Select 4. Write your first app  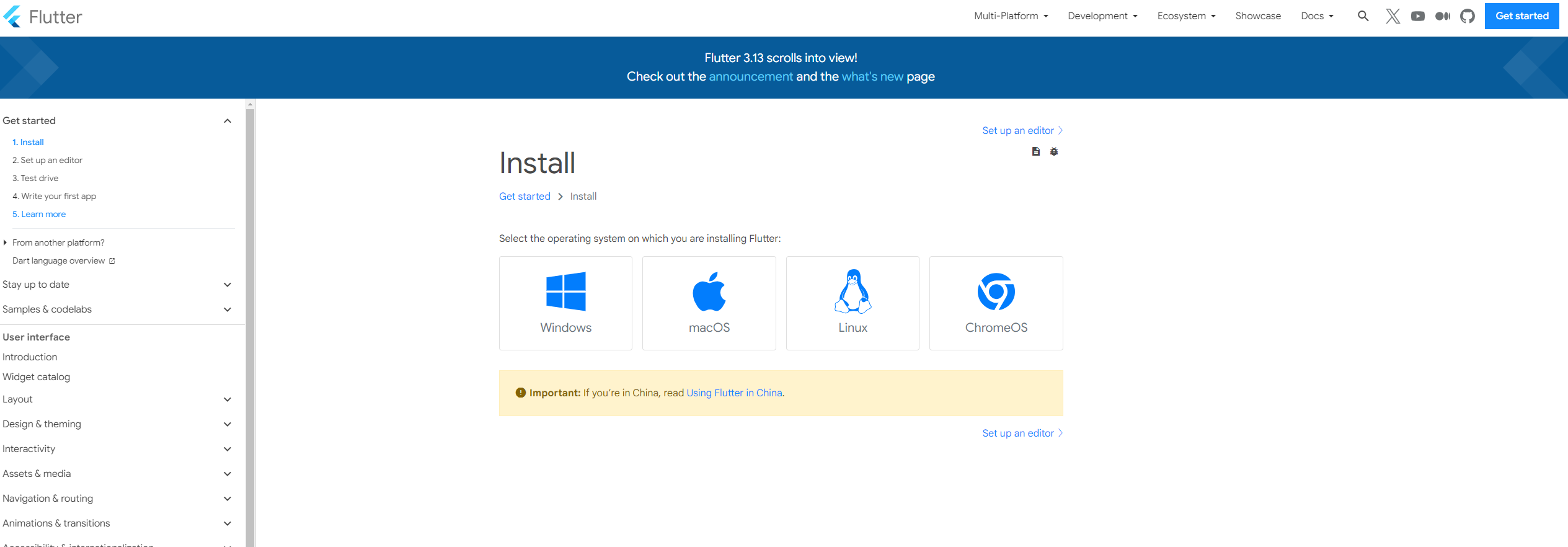coord(54,196)
